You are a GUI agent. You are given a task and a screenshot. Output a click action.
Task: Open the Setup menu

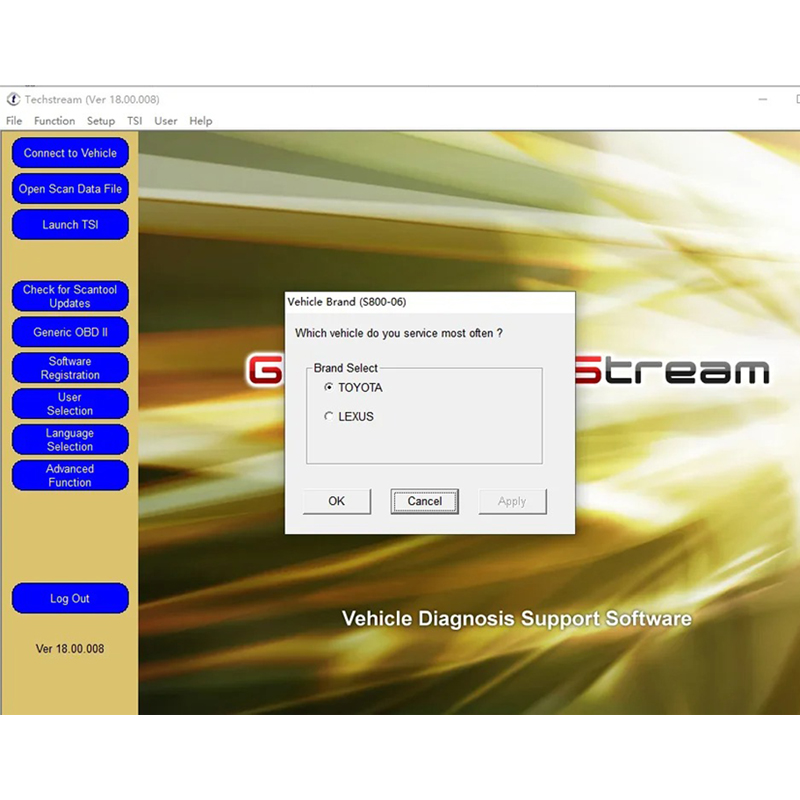point(101,121)
